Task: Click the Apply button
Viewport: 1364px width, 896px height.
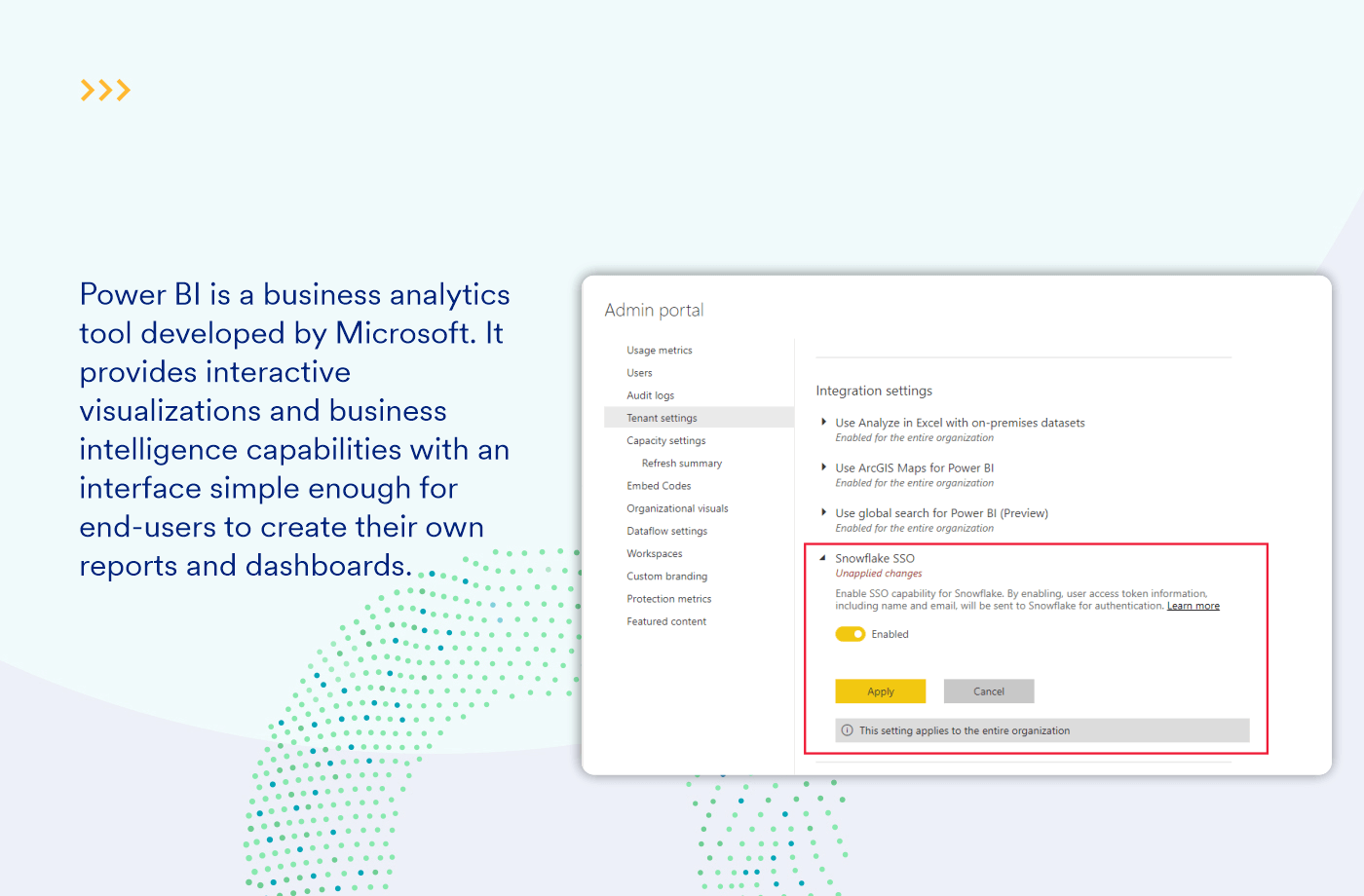Action: [881, 691]
